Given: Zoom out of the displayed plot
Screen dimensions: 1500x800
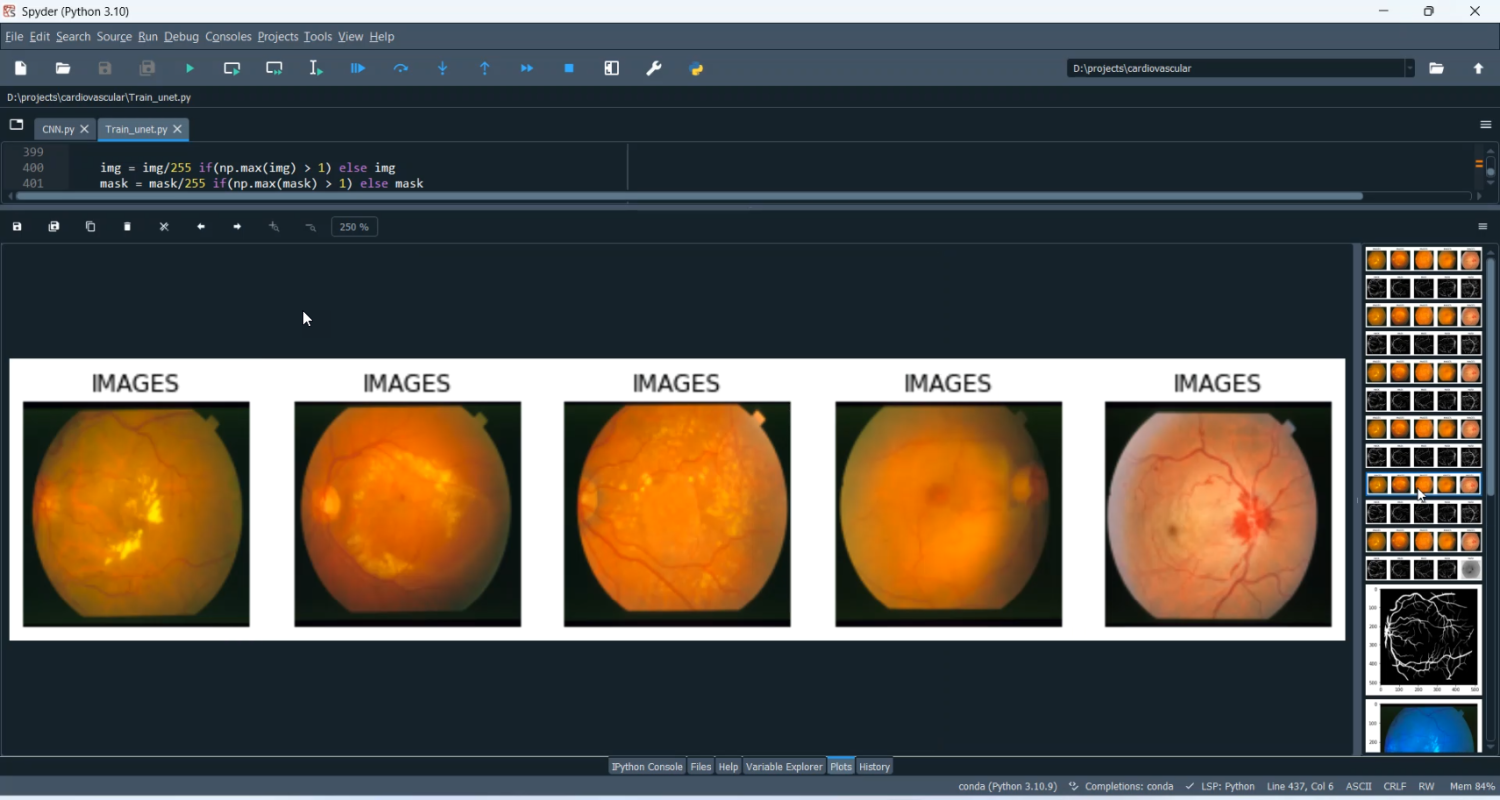Looking at the screenshot, I should point(310,226).
